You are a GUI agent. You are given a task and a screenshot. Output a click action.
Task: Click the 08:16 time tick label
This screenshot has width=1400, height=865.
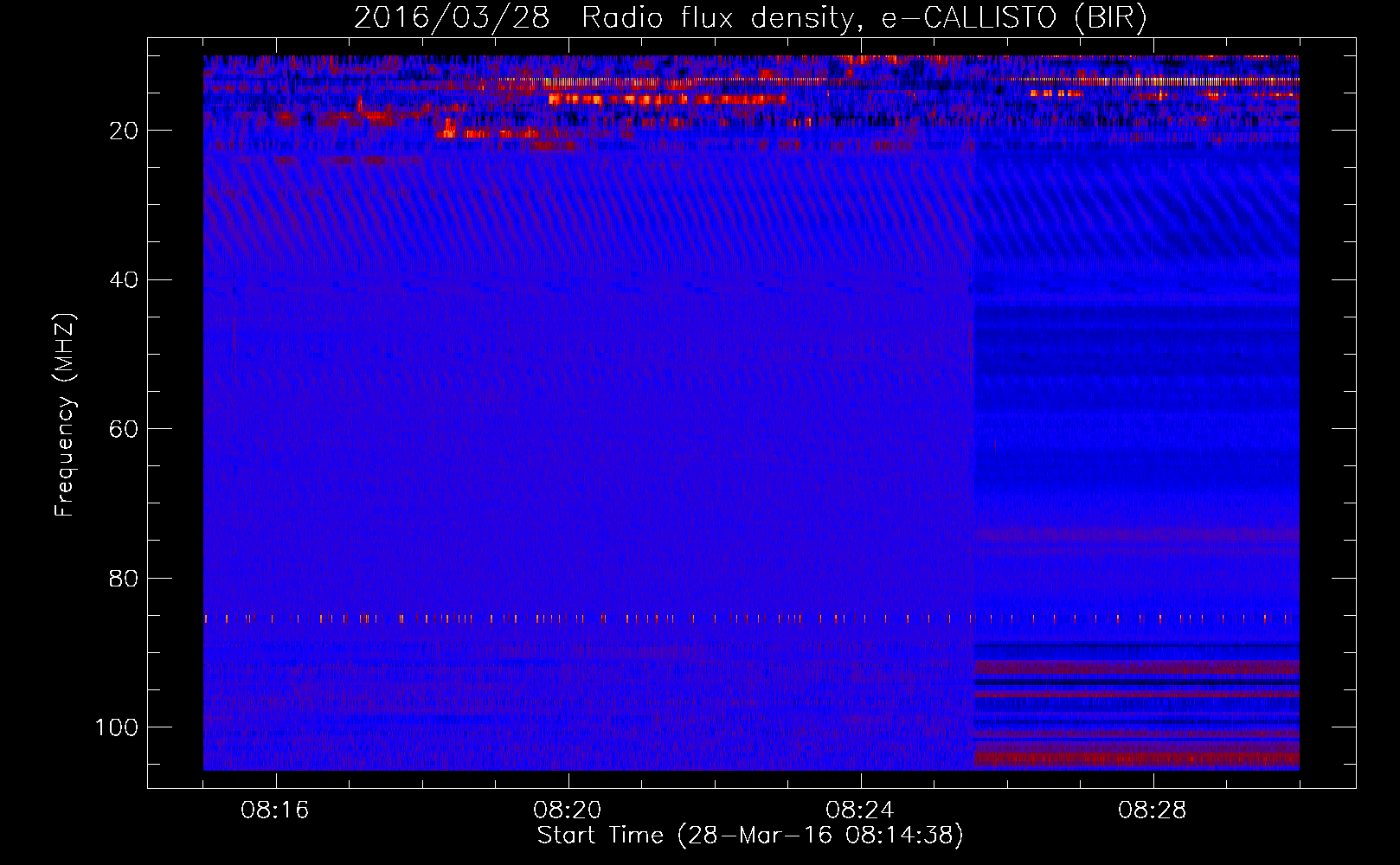pyautogui.click(x=275, y=811)
